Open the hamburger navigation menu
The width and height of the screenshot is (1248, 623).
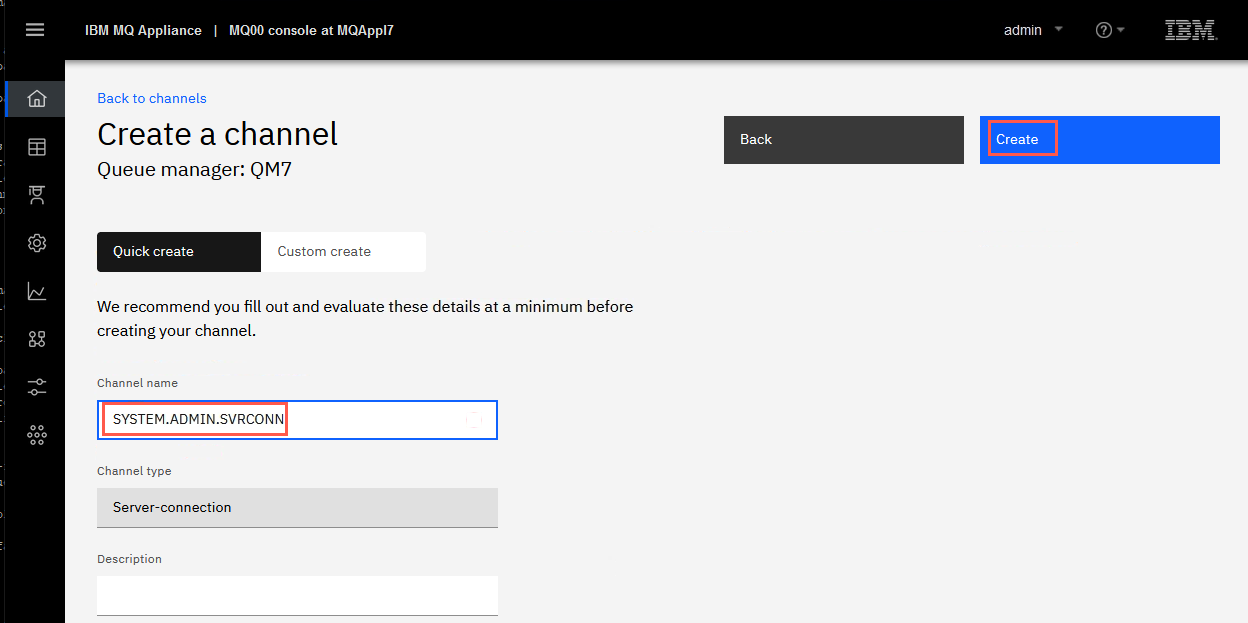pos(35,30)
